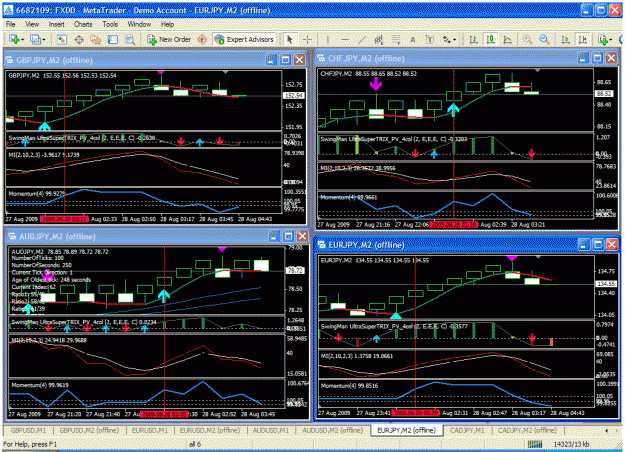This screenshot has height=452, width=625.
Task: Show the Market Watch window icon
Action: (x=61, y=39)
